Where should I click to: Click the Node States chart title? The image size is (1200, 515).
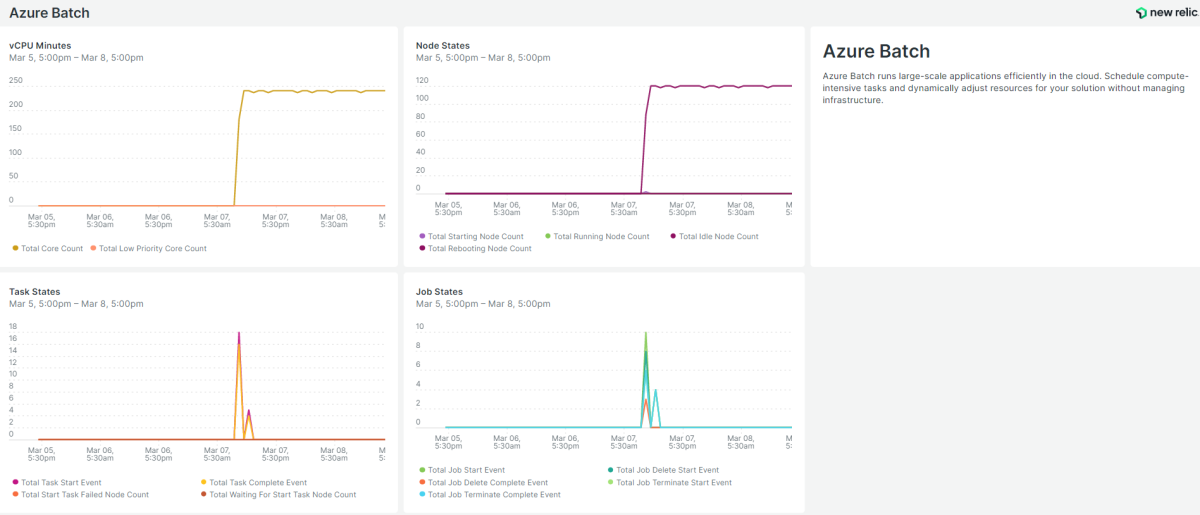click(443, 45)
